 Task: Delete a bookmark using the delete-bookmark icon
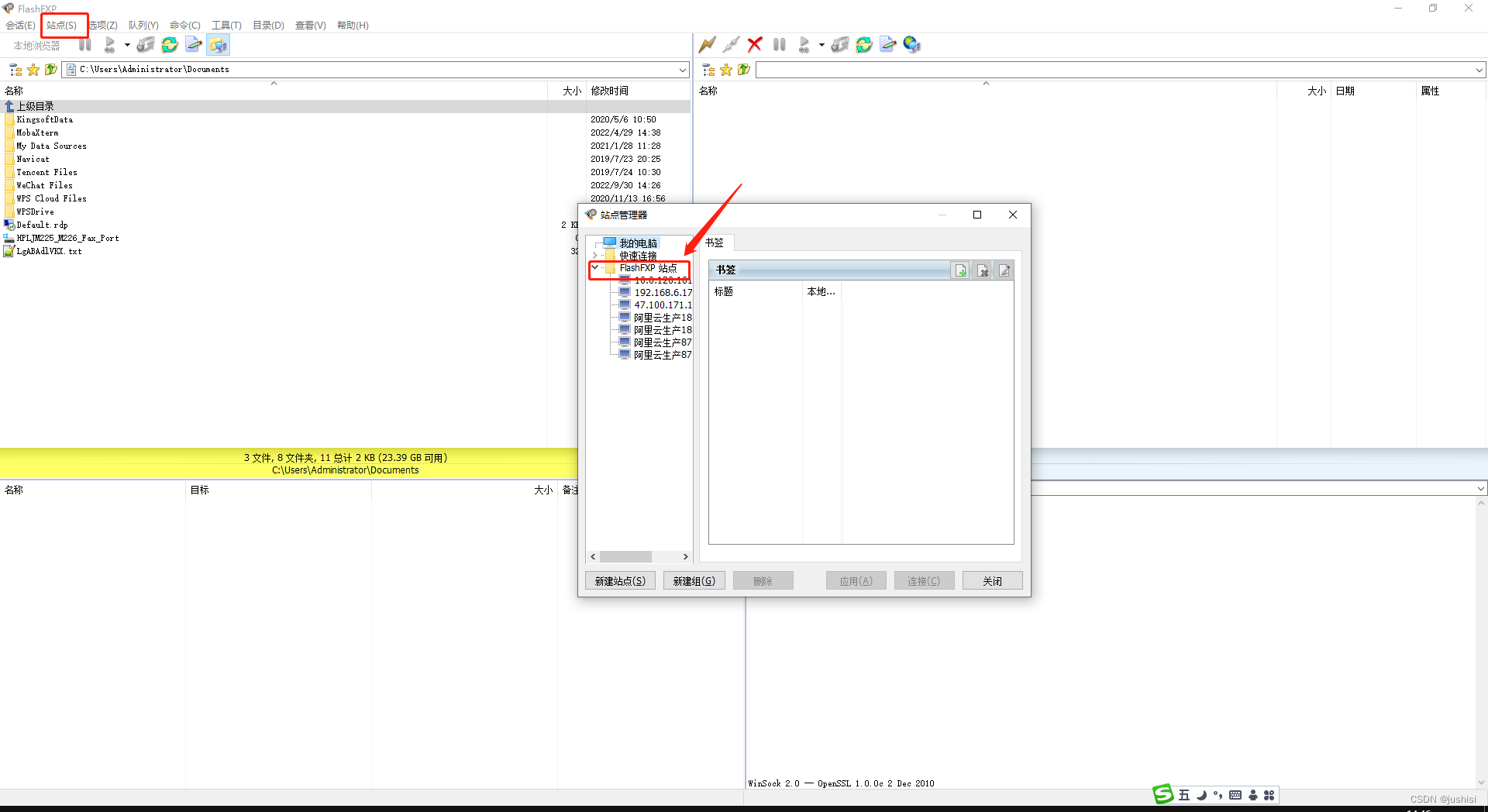(983, 270)
